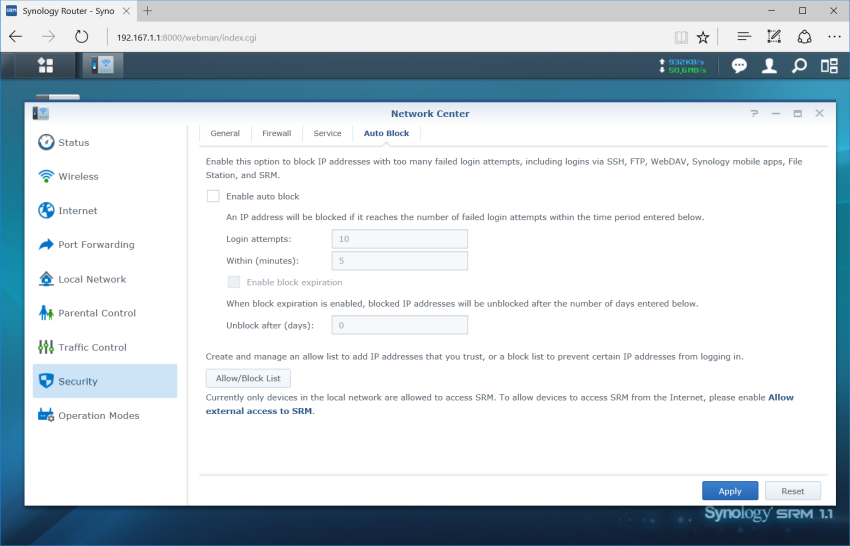Click the Internet globe icon
Viewport: 850px width, 546px height.
(46, 210)
